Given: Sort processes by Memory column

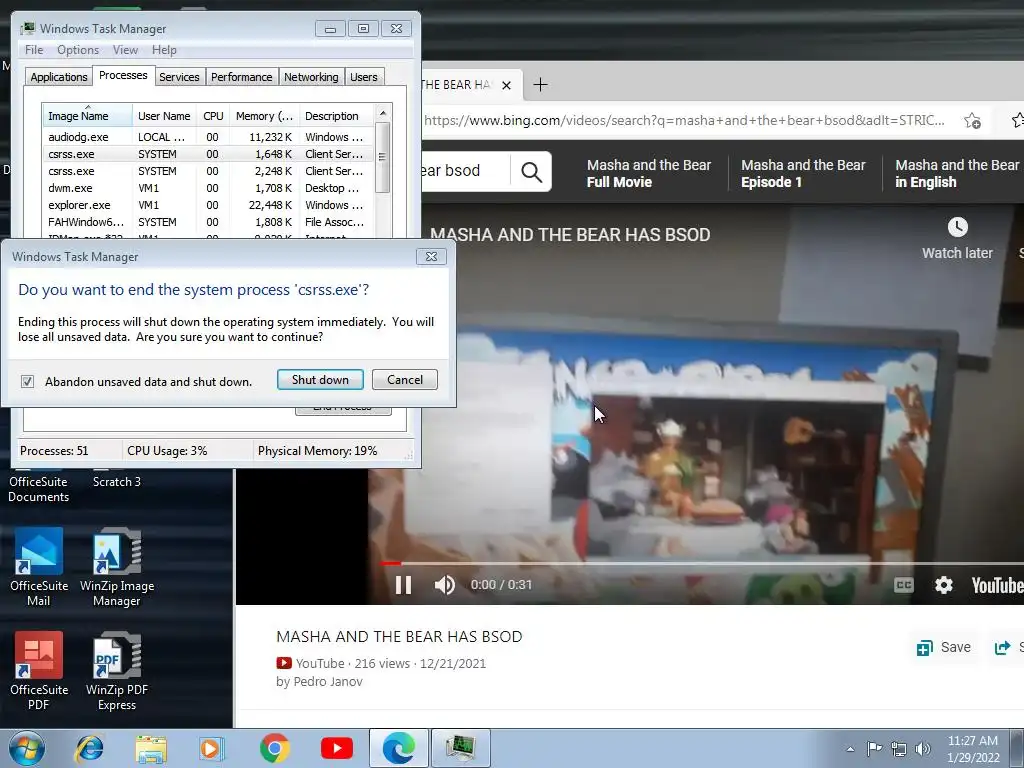Looking at the screenshot, I should pos(264,116).
